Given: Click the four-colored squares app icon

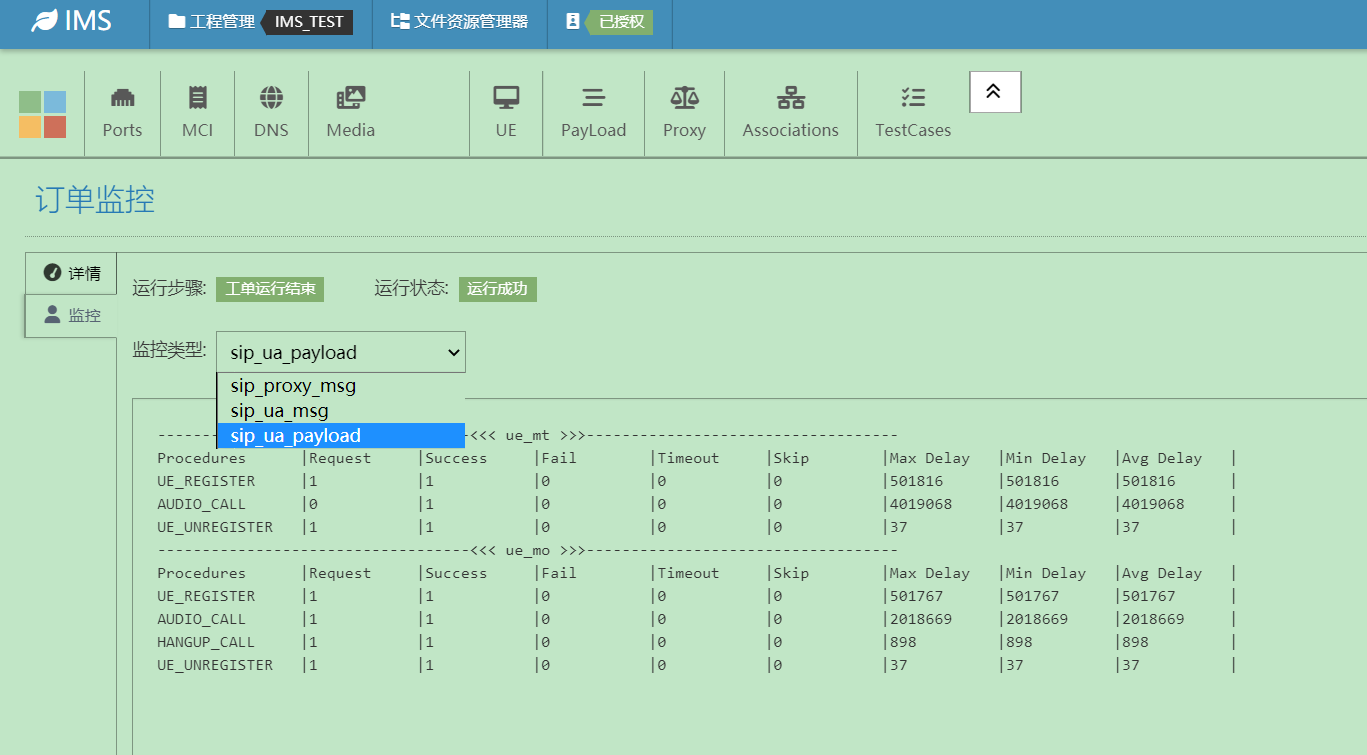Looking at the screenshot, I should click(42, 114).
